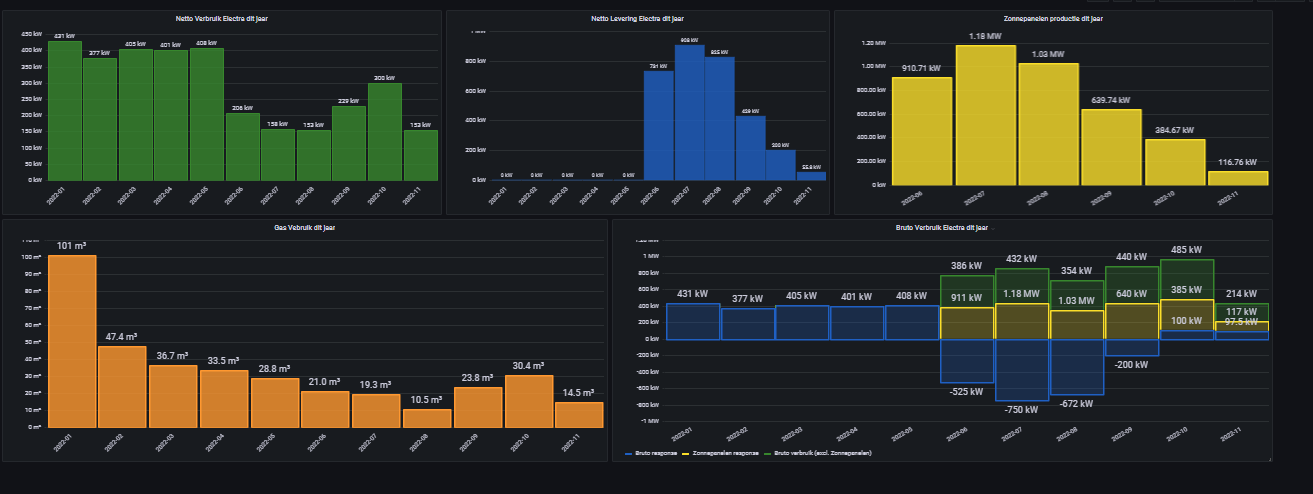
Task: Select the 21.0 m³ orange gas bar
Action: (x=326, y=409)
